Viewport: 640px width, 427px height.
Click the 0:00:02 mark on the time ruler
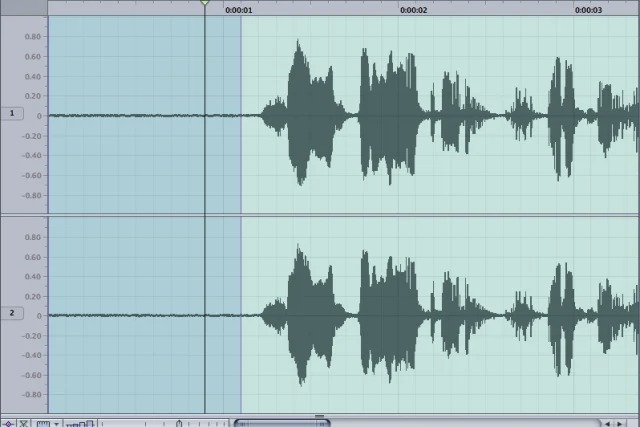coord(413,10)
